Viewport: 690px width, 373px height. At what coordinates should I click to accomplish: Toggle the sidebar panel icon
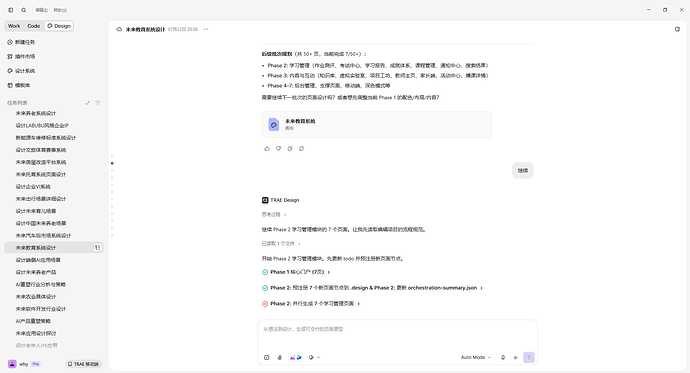pyautogui.click(x=11, y=10)
